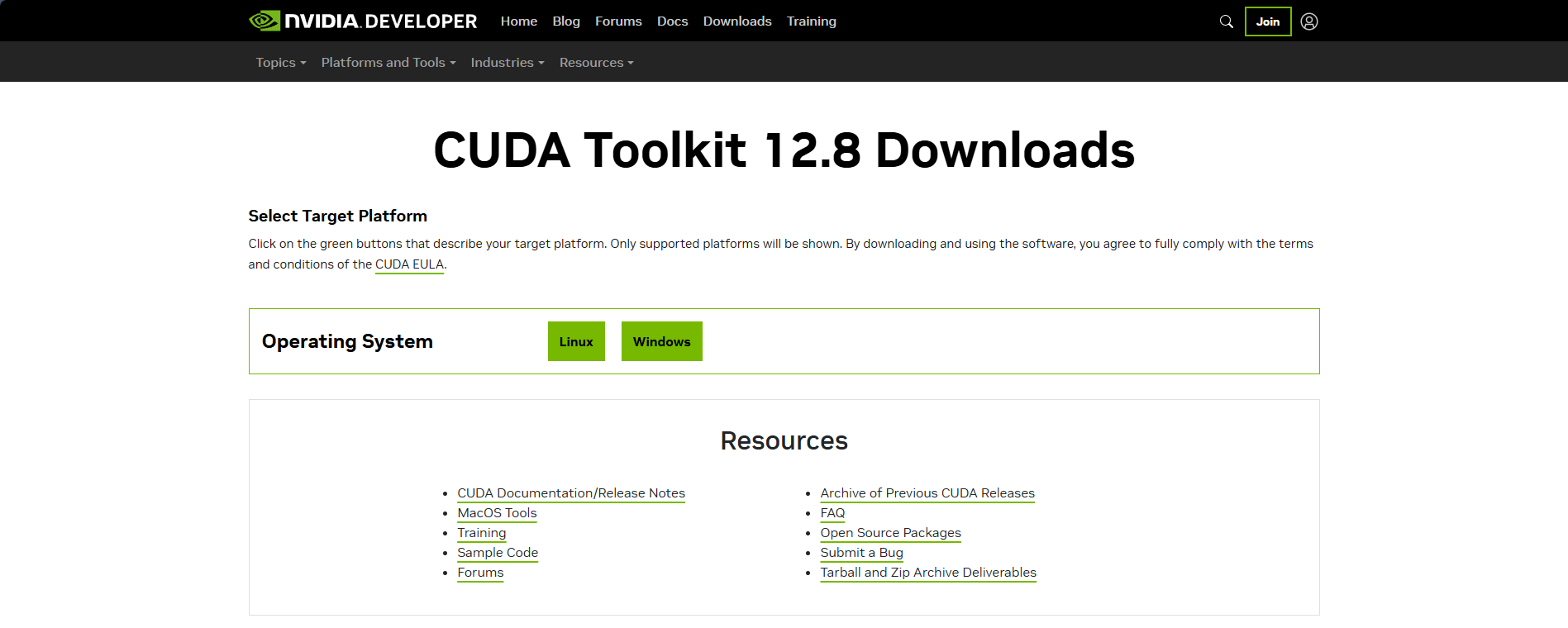This screenshot has height=628, width=1568.
Task: Open the user account profile icon
Action: [x=1309, y=21]
